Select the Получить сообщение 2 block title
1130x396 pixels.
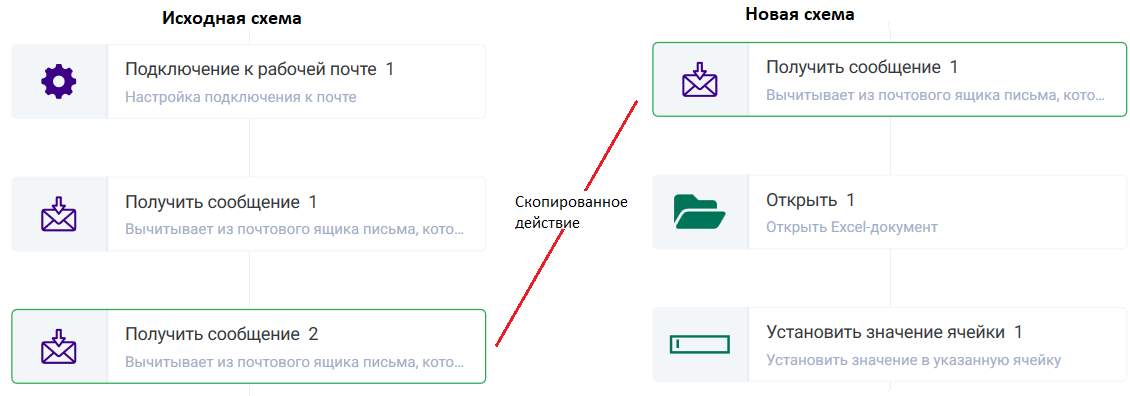click(x=221, y=334)
